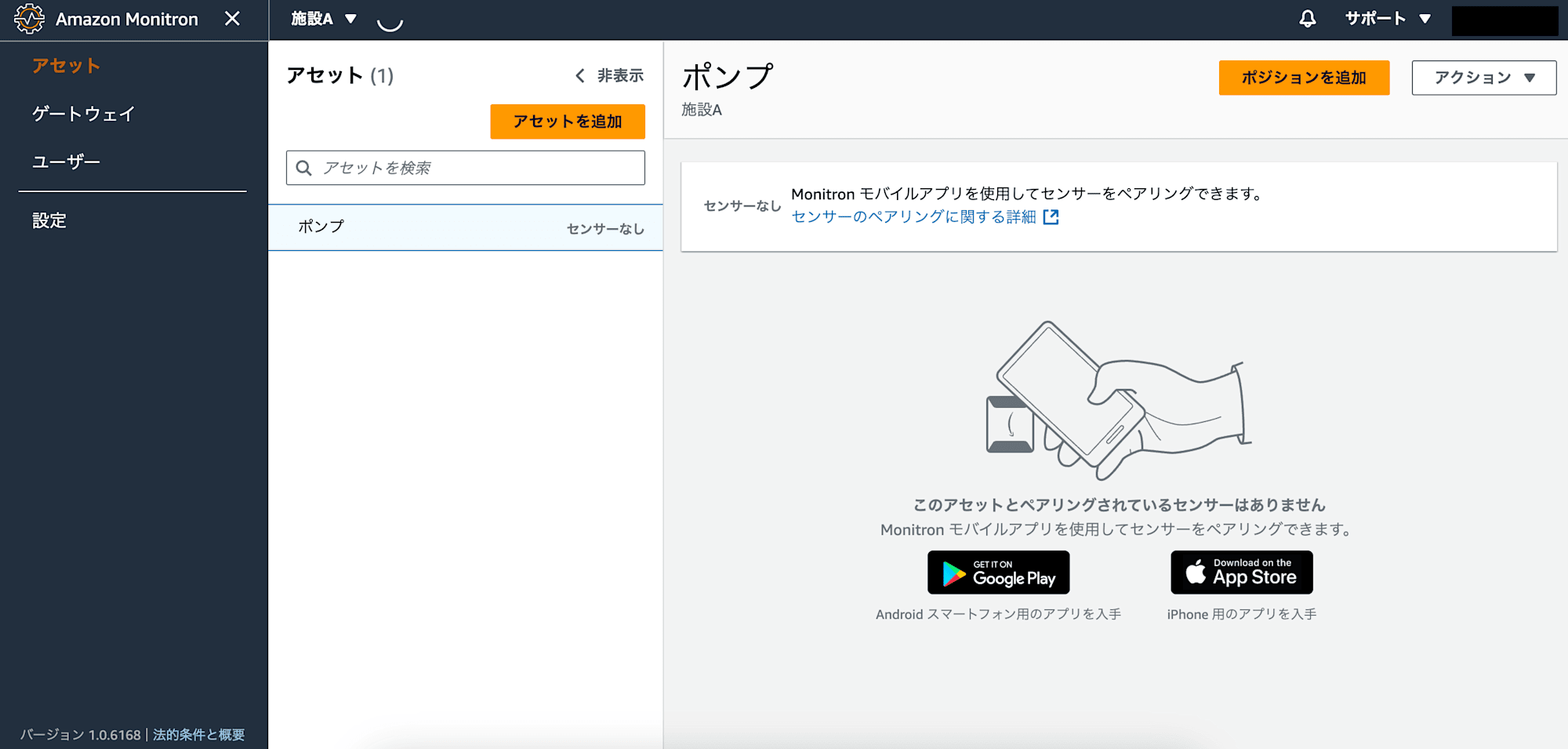Open ユーザー in sidebar
The width and height of the screenshot is (1568, 749).
point(66,162)
